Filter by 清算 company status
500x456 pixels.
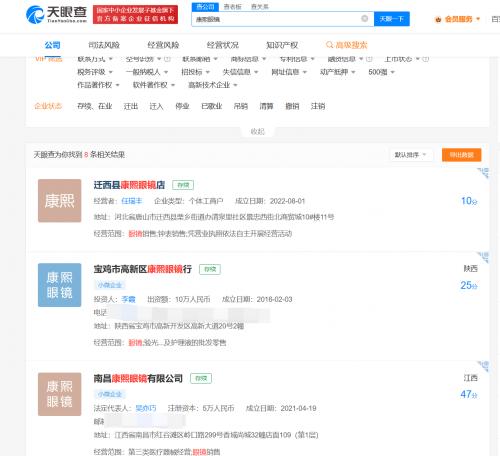[266, 106]
